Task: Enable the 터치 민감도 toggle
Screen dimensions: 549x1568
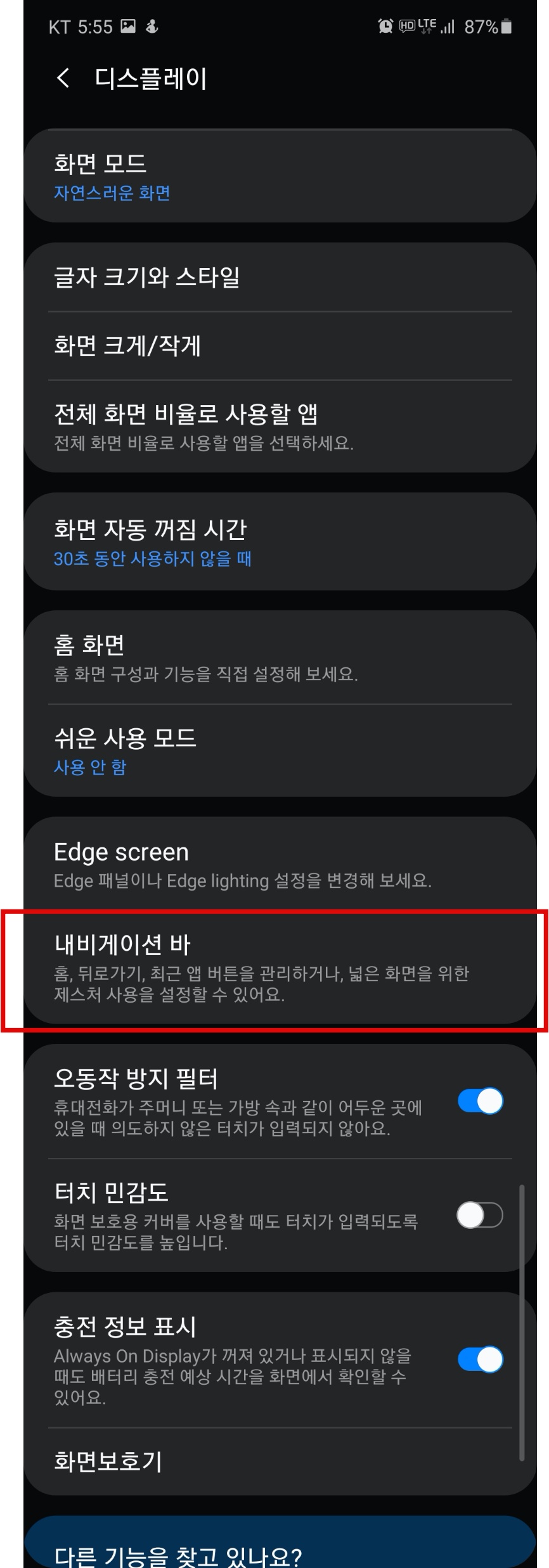Action: pos(481,1215)
